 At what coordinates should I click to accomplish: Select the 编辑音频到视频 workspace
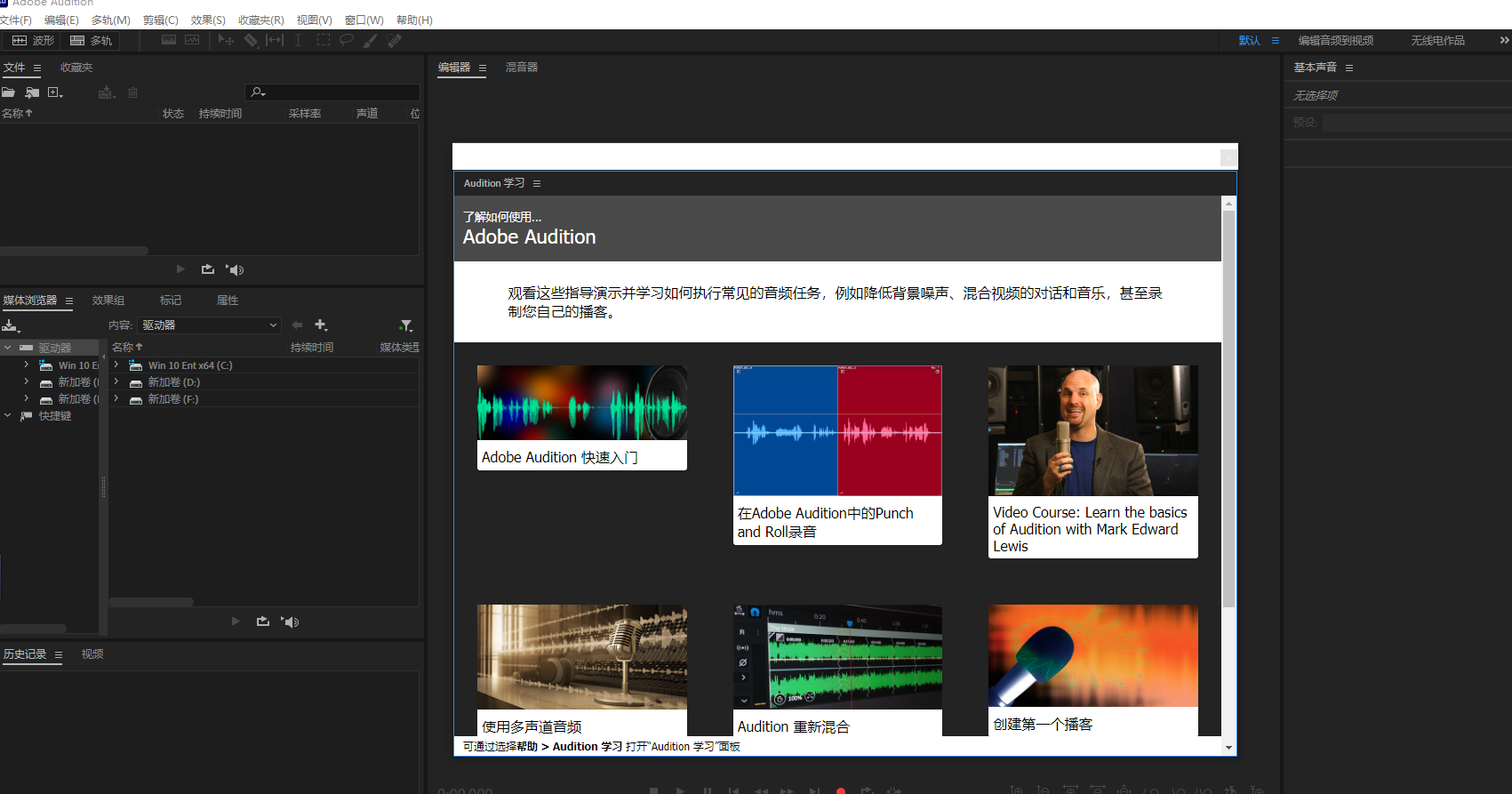click(x=1336, y=41)
